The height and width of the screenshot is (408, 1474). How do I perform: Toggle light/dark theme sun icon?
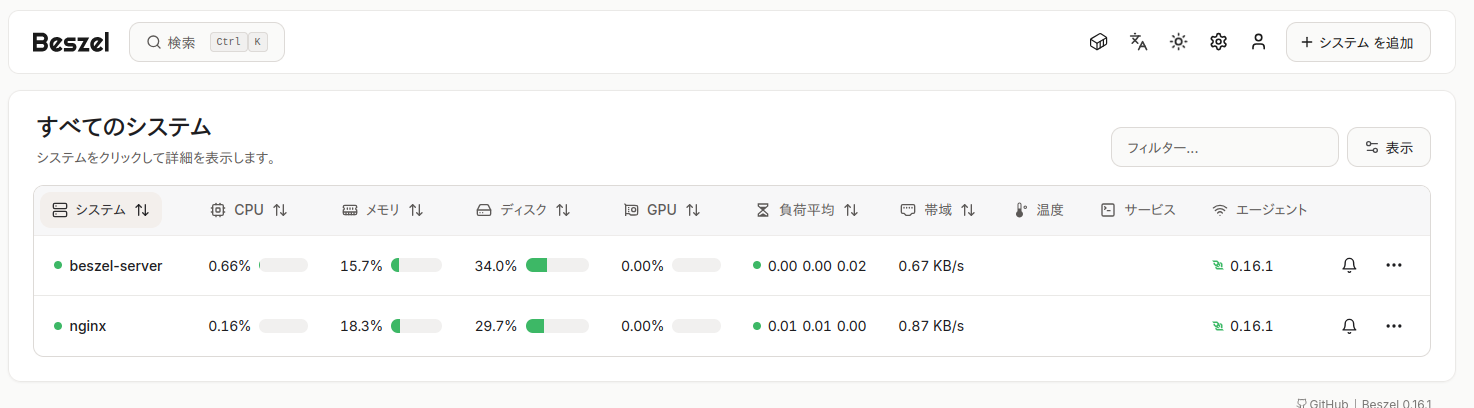click(x=1178, y=42)
